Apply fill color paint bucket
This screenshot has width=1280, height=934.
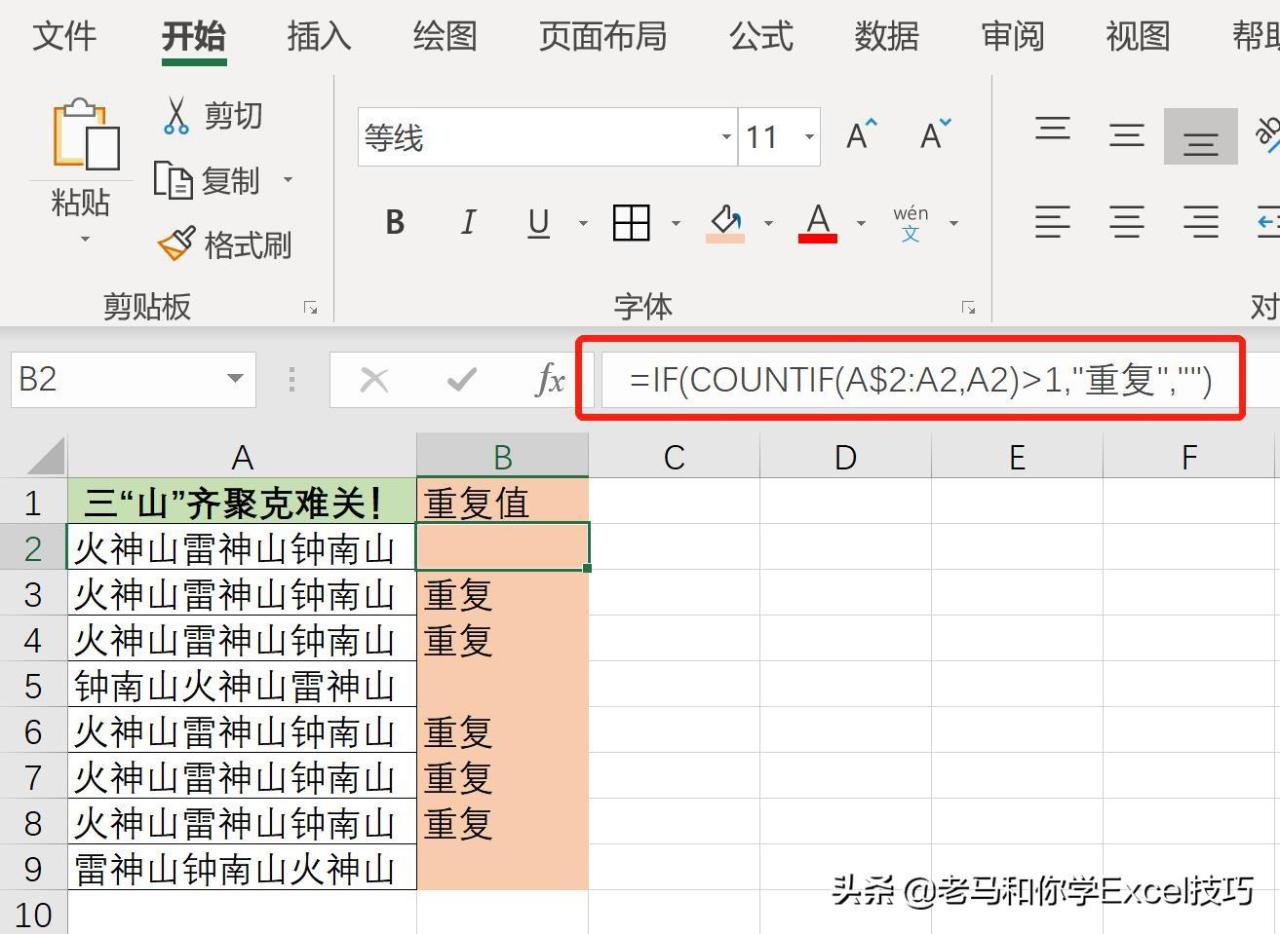725,223
